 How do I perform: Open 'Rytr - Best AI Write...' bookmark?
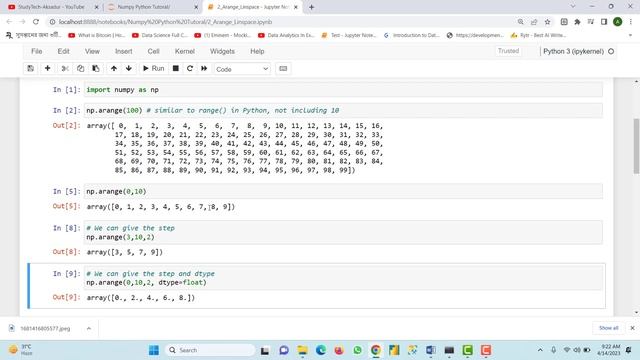(x=538, y=36)
